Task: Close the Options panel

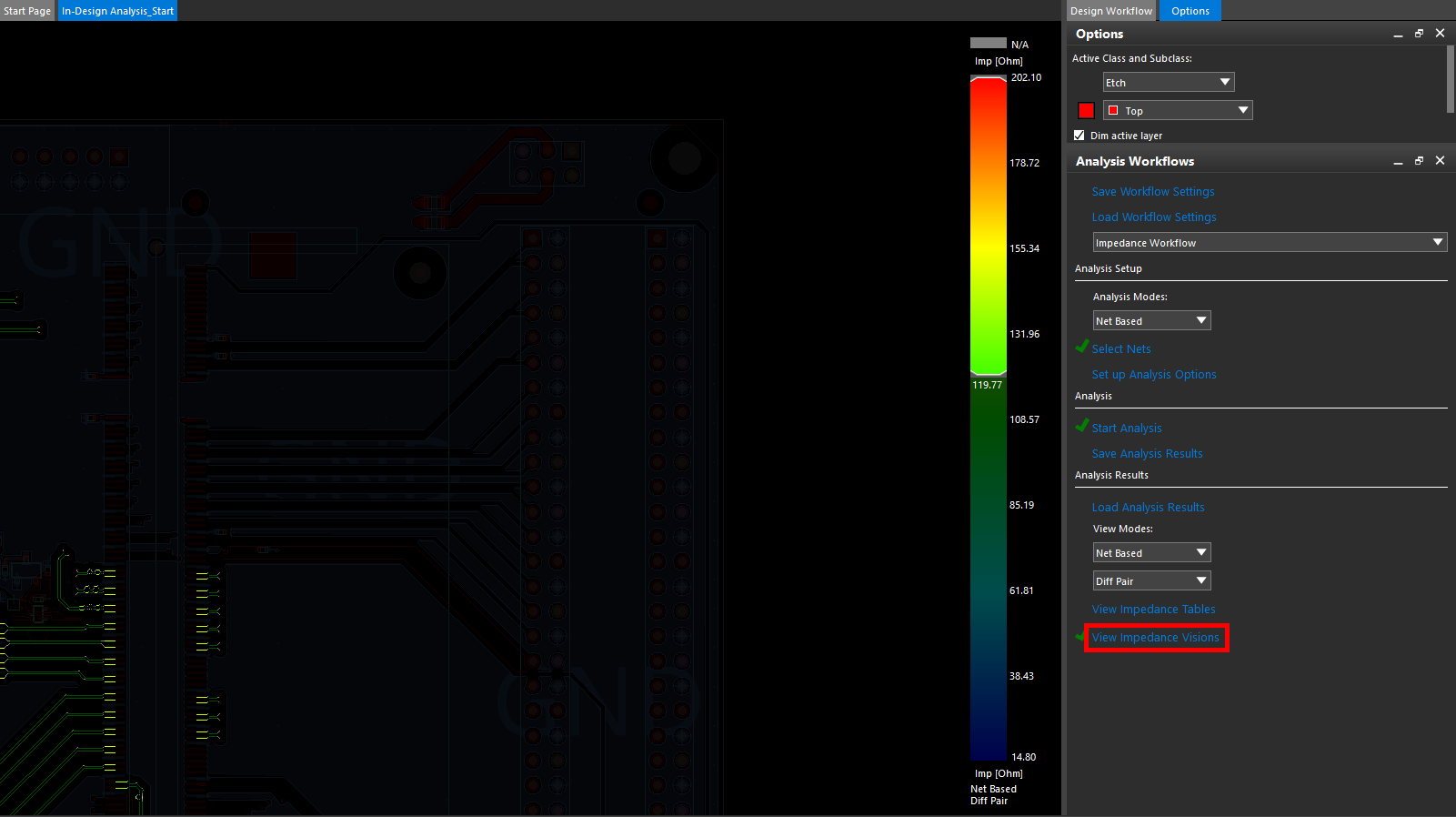Action: click(1440, 33)
